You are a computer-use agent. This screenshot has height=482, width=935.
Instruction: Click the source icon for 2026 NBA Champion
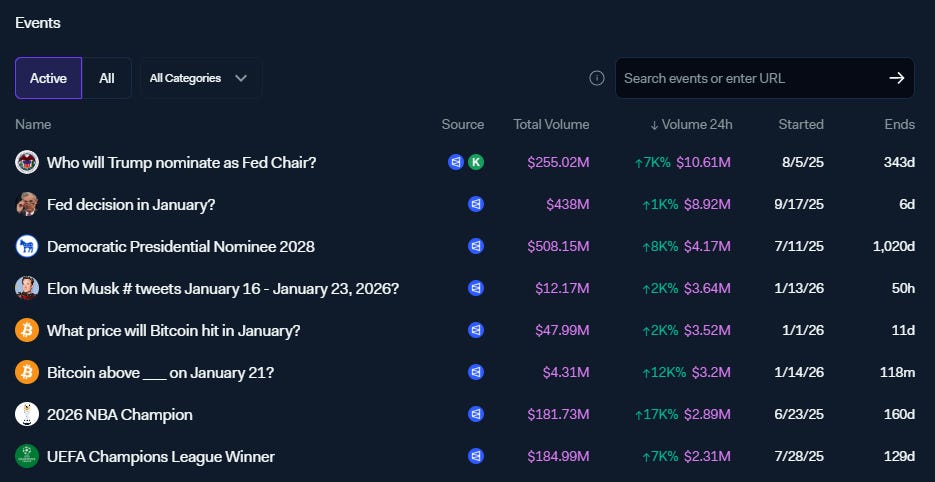coord(476,414)
